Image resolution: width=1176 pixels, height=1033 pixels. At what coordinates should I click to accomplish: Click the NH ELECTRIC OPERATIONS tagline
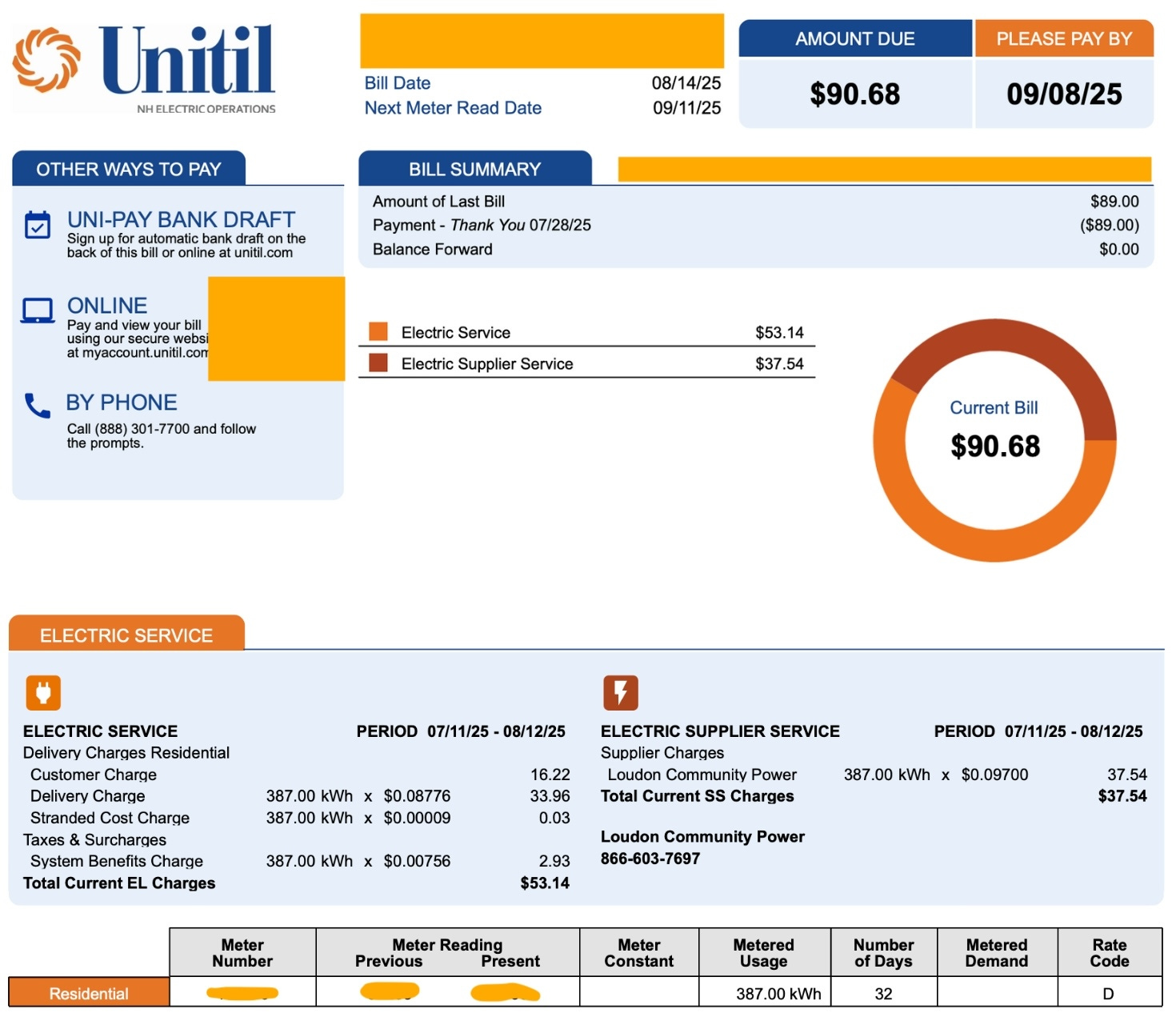[x=206, y=109]
